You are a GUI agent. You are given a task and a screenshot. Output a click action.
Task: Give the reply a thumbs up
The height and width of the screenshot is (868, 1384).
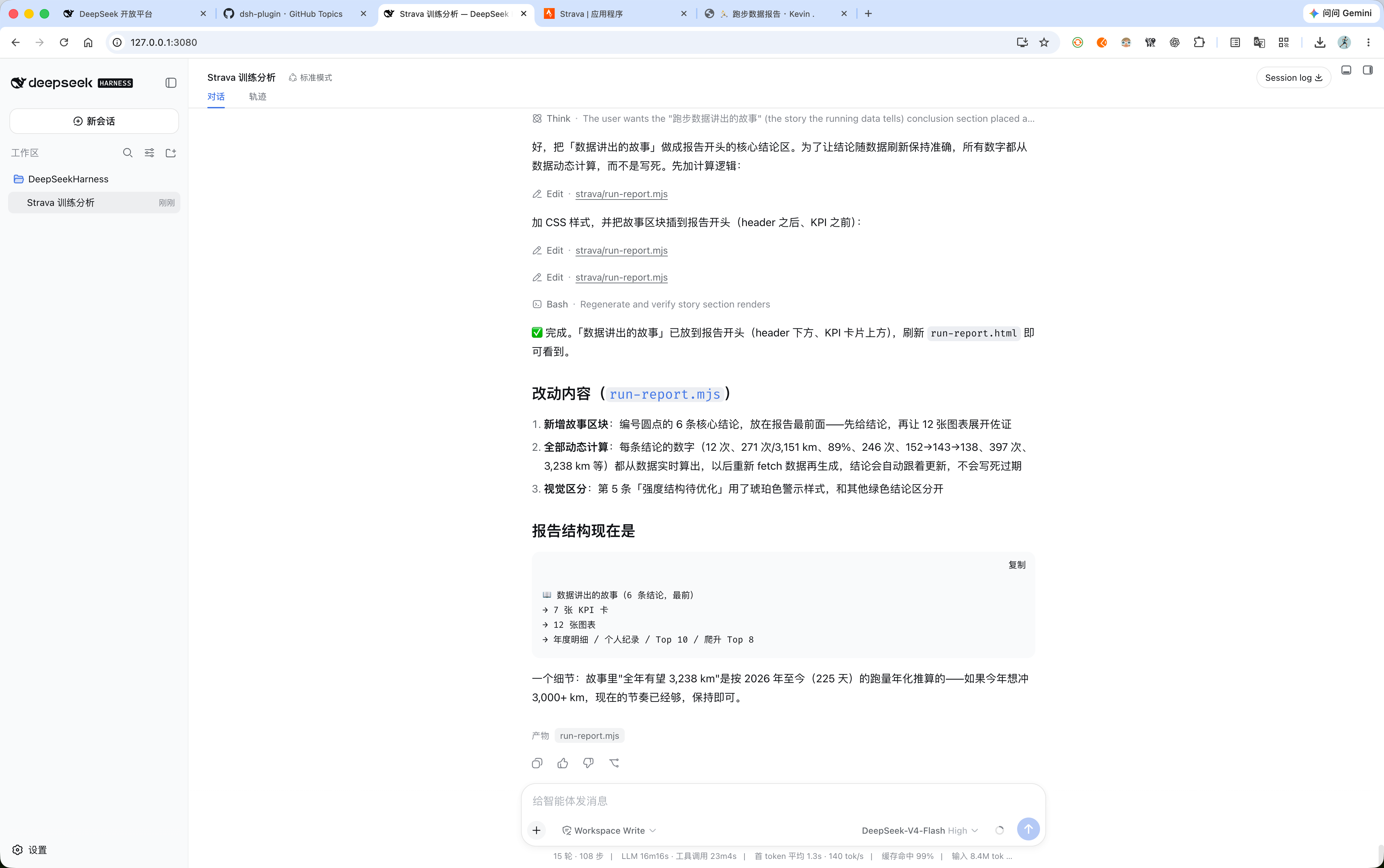click(563, 763)
